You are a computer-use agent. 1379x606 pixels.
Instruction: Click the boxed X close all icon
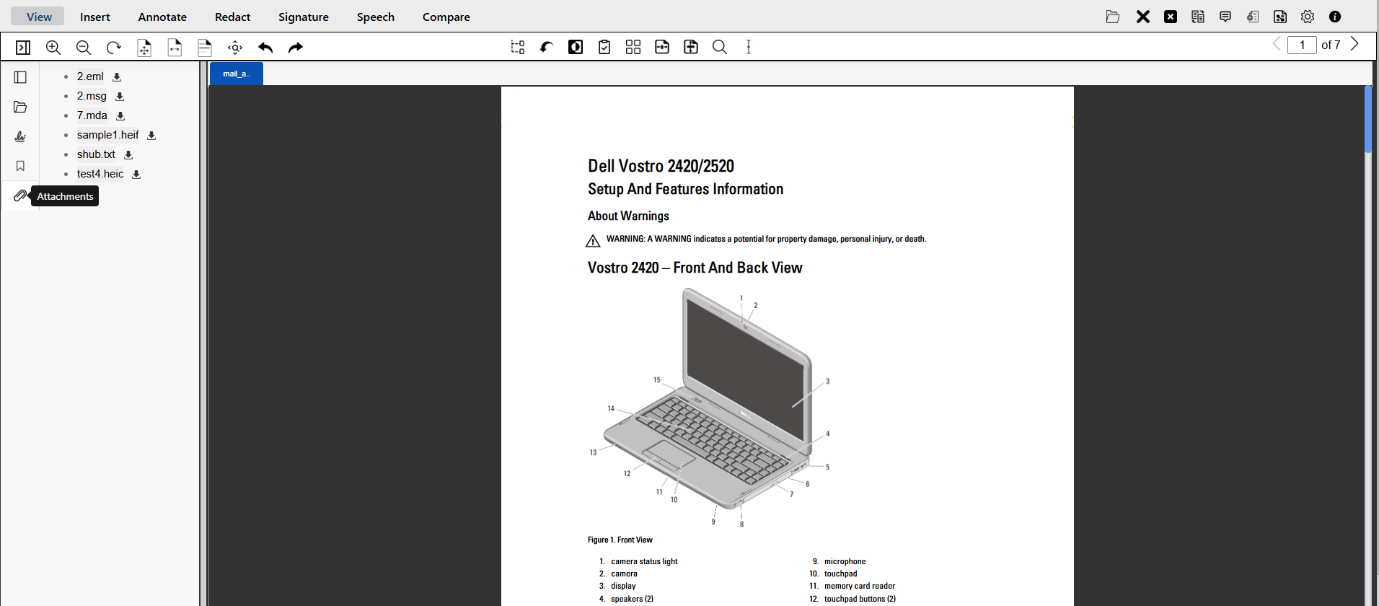click(x=1171, y=17)
